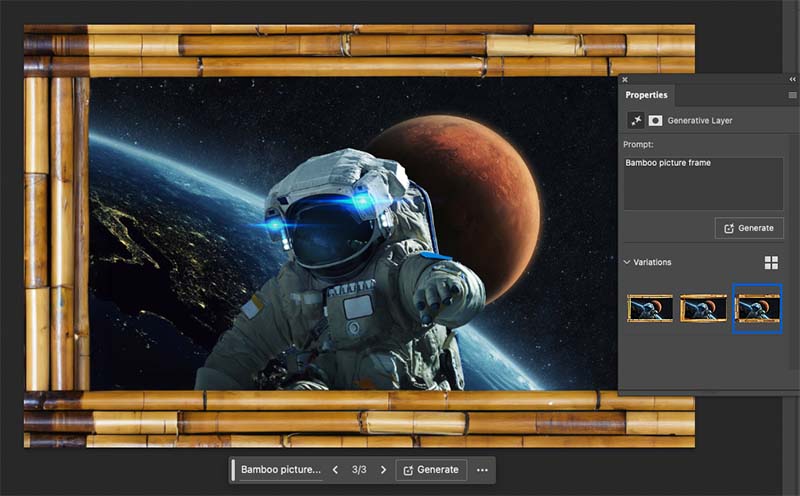Open the Properties panel menu
This screenshot has height=496, width=800.
pos(792,95)
